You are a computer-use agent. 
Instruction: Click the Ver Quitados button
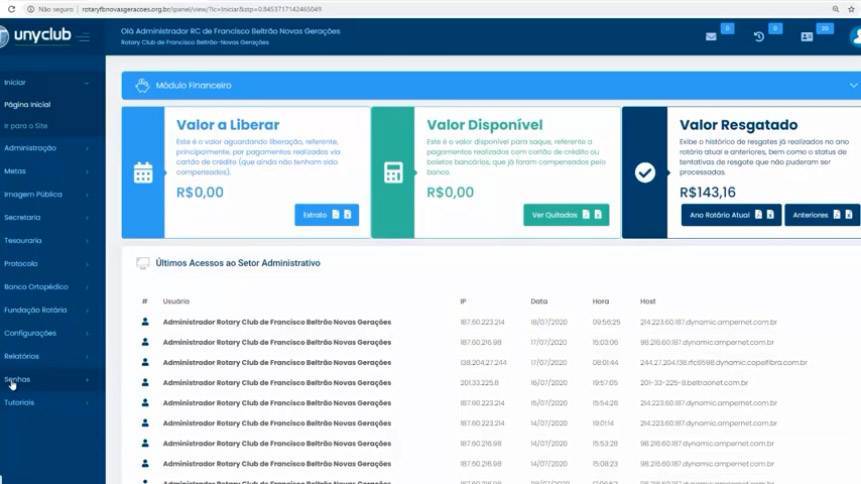tap(565, 215)
